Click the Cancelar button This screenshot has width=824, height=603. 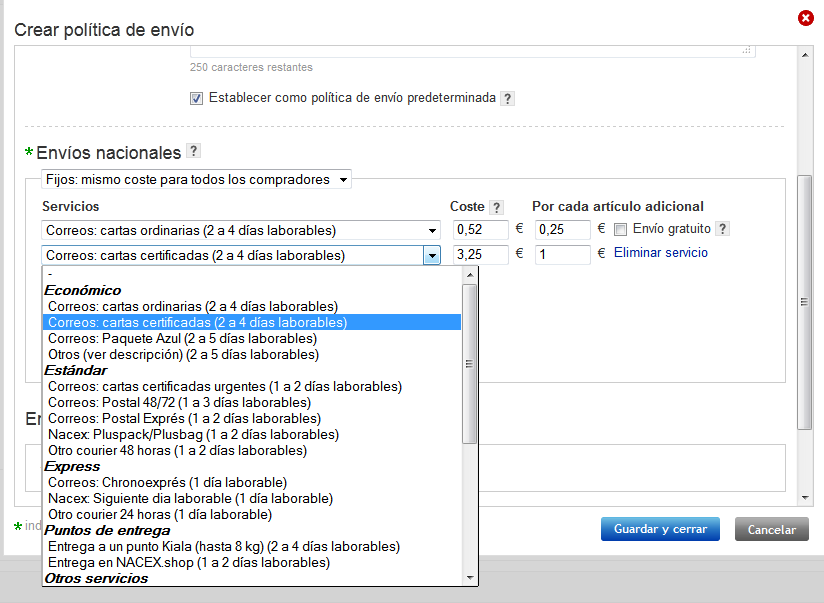[x=771, y=529]
